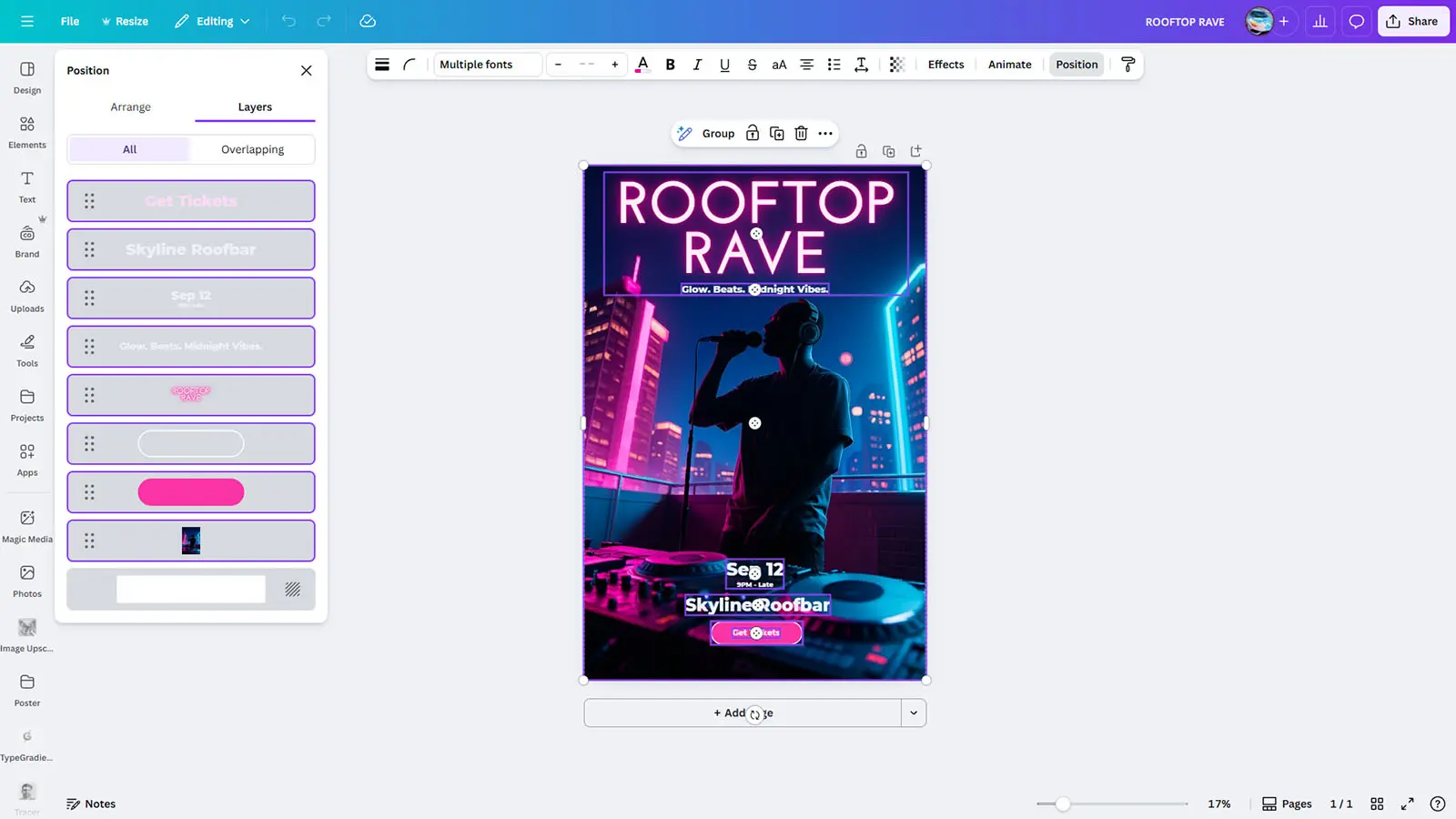Screen dimensions: 1456x819
Task: Expand the Add page chevron dropdown
Action: coord(914,713)
